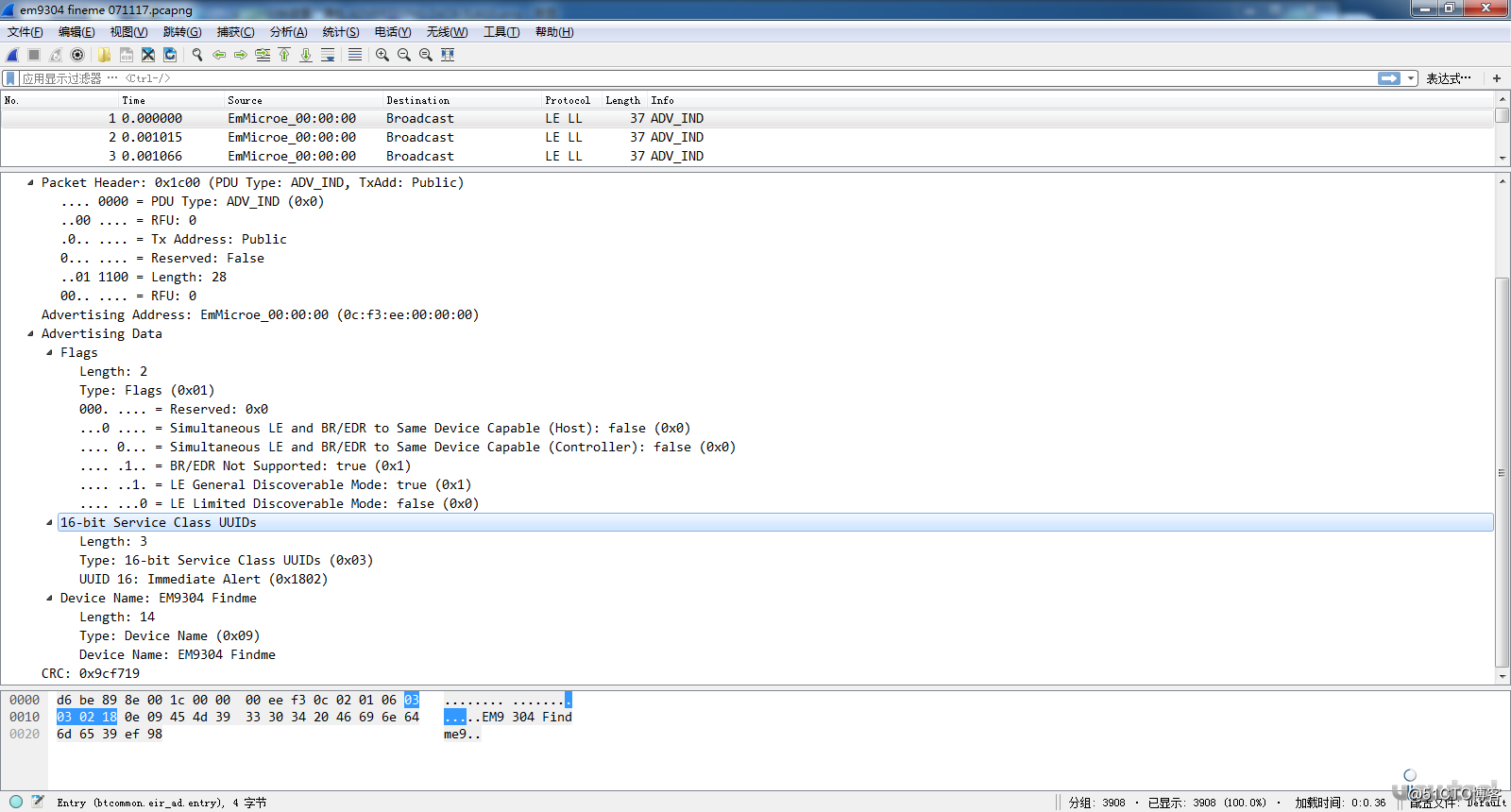Zoom out on the packet text
The image size is (1511, 812).
(x=404, y=55)
